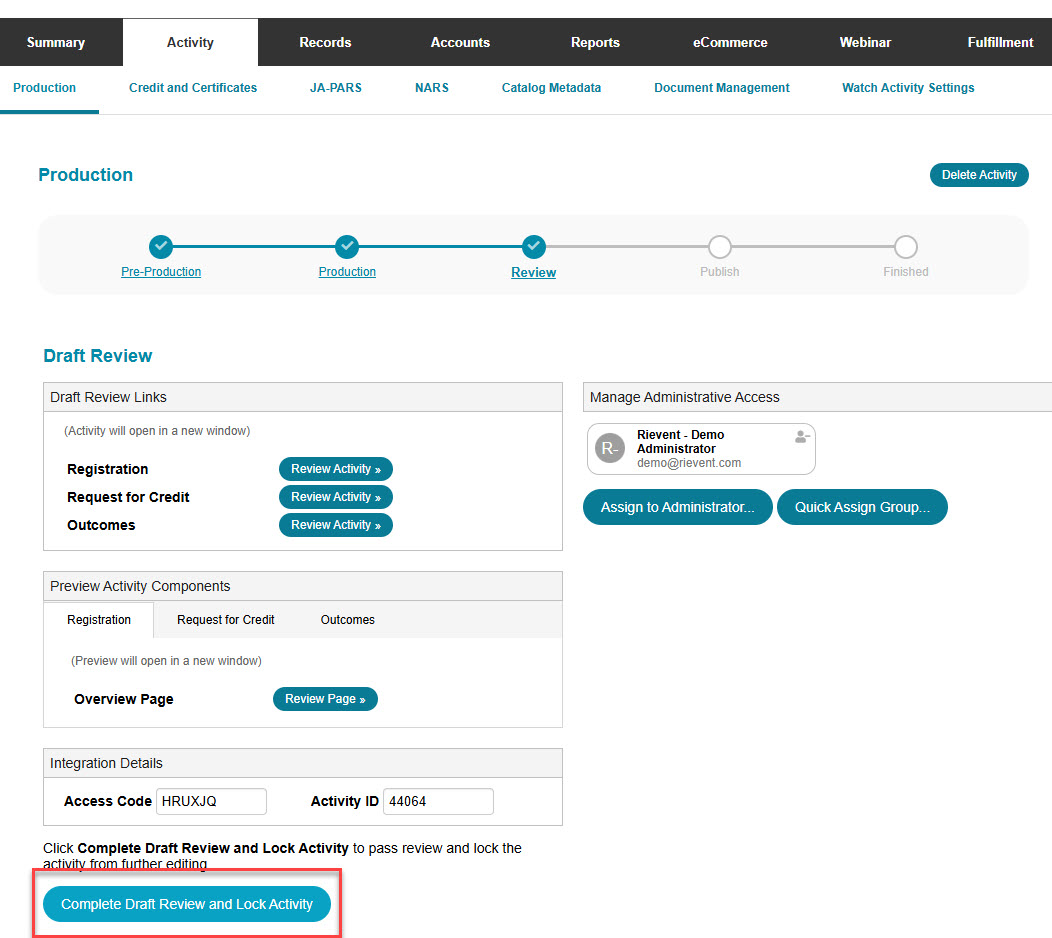Image resolution: width=1052 pixels, height=938 pixels.
Task: Click the Pre-Production step checkmark circle
Action: click(x=161, y=247)
